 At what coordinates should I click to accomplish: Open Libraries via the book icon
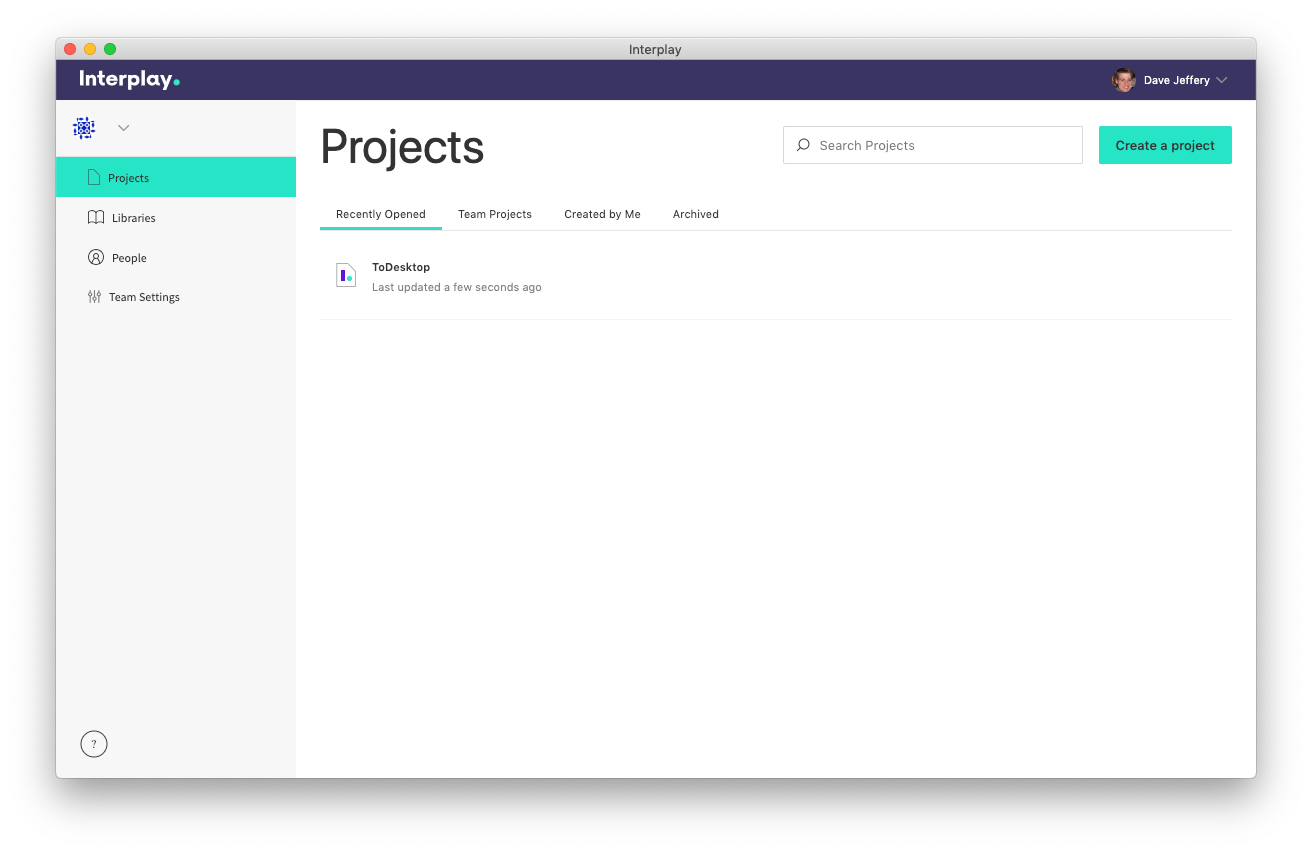tap(96, 218)
